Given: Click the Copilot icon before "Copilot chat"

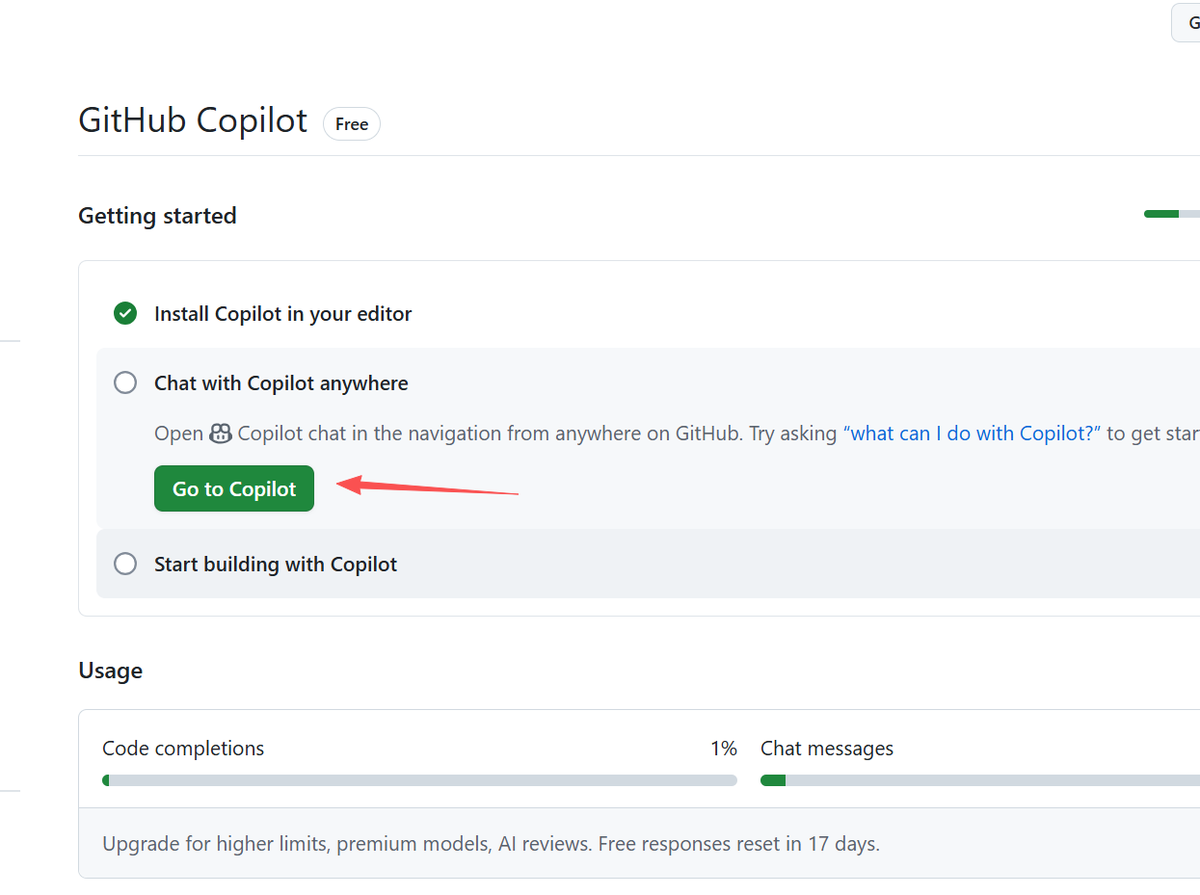Looking at the screenshot, I should 221,434.
